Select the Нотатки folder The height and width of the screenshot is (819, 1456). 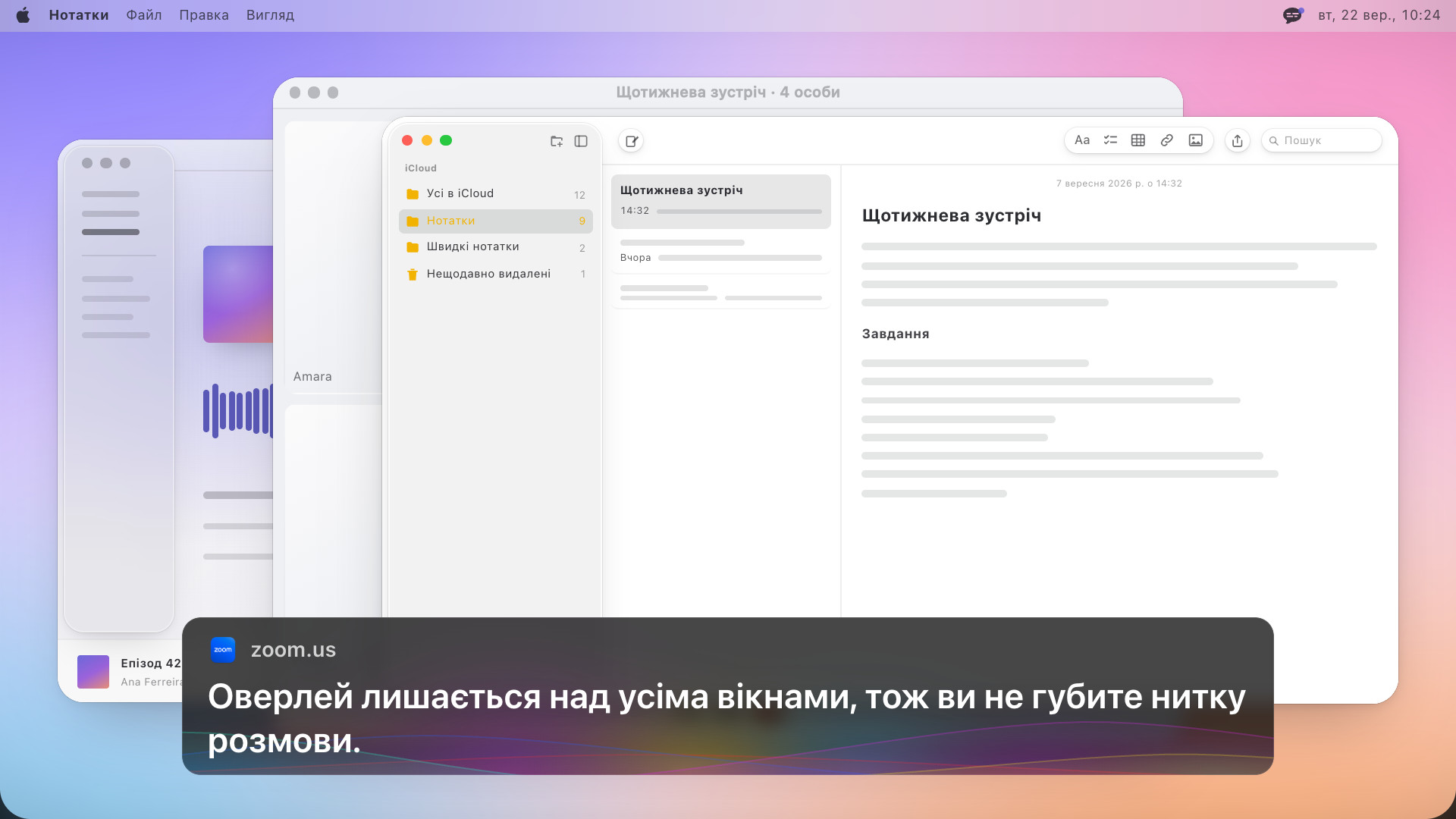(x=496, y=221)
